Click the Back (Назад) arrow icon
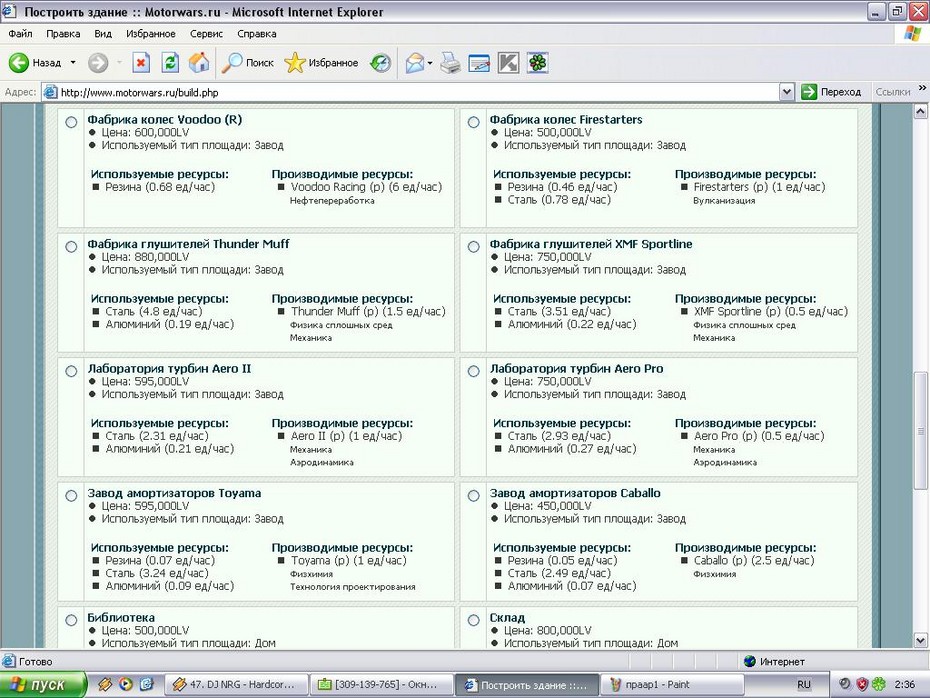This screenshot has width=930, height=698. click(x=18, y=62)
